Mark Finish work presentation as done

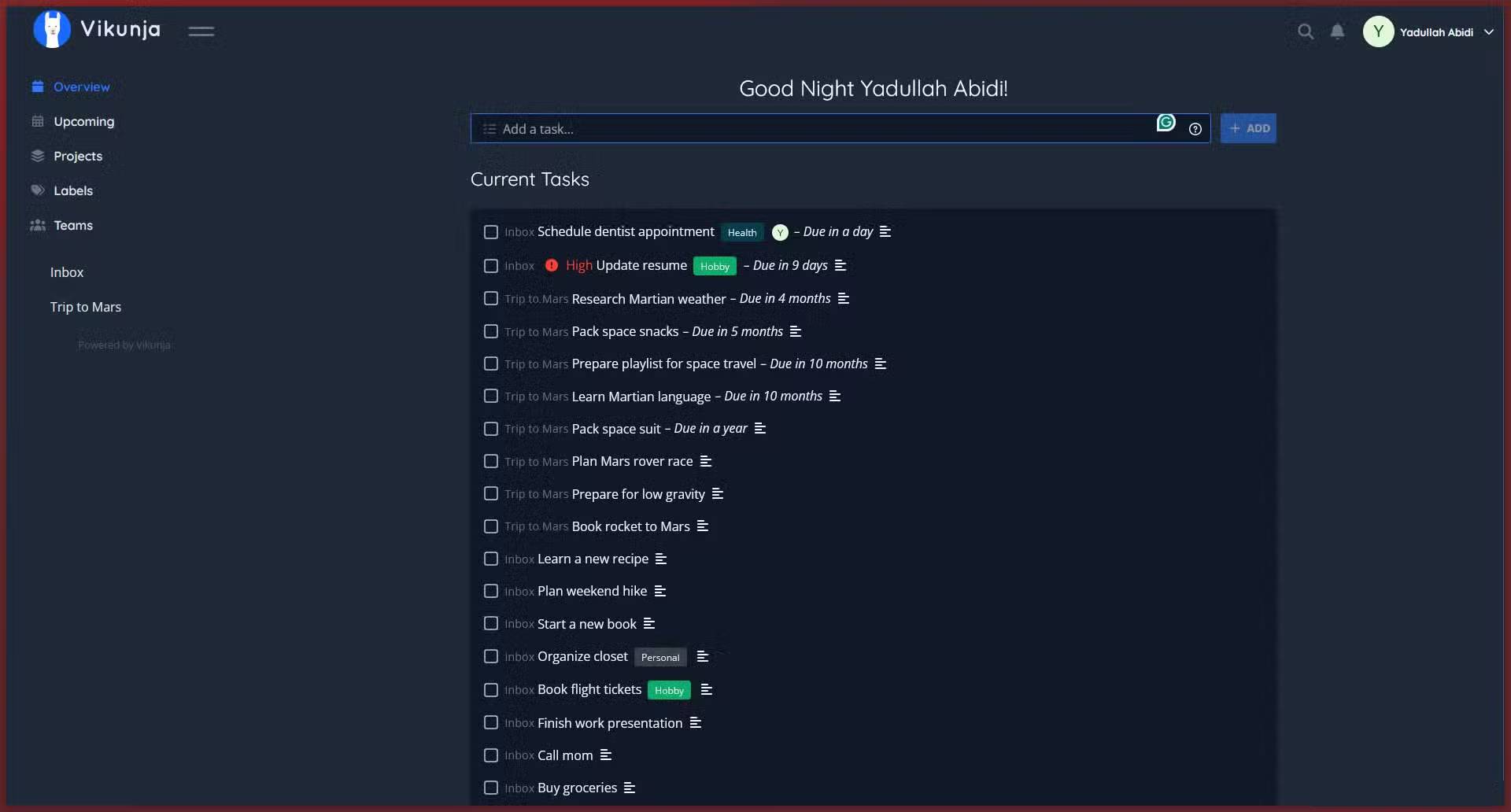click(491, 722)
